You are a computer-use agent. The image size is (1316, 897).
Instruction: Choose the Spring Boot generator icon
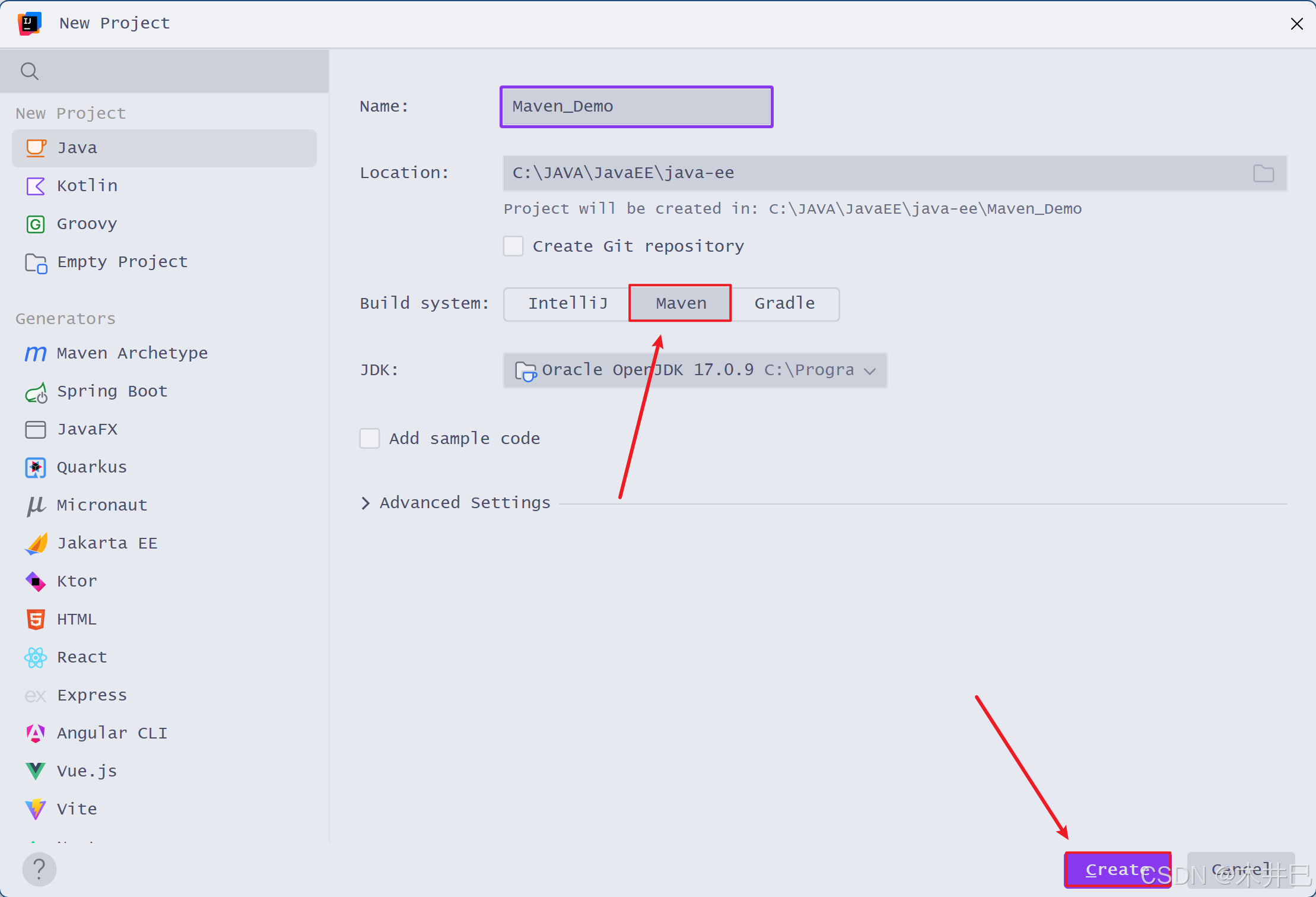[36, 392]
